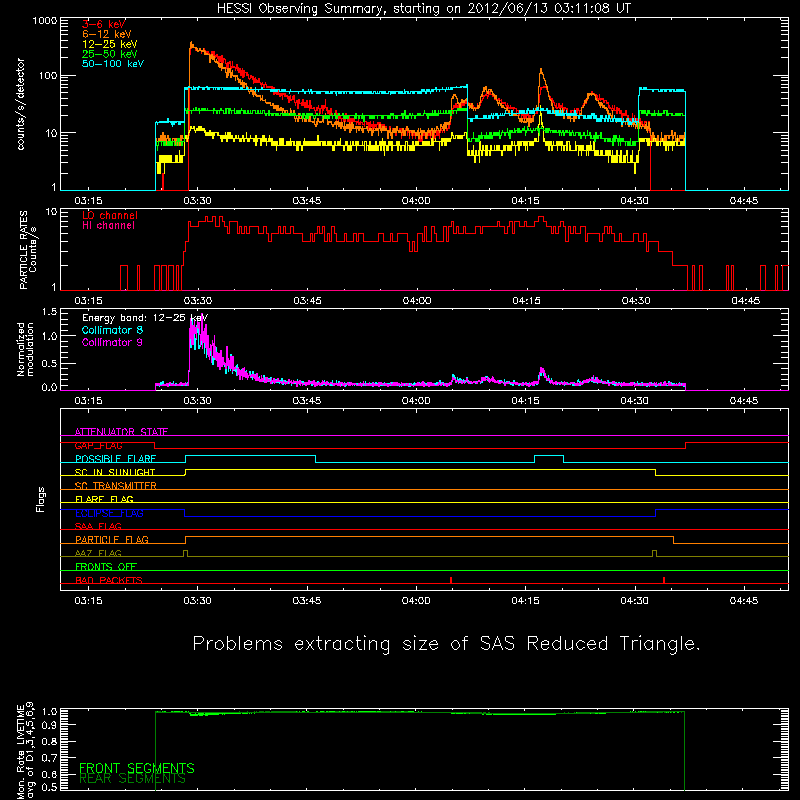Select the Collimator 8 legend entry
This screenshot has width=800, height=800.
pyautogui.click(x=112, y=330)
